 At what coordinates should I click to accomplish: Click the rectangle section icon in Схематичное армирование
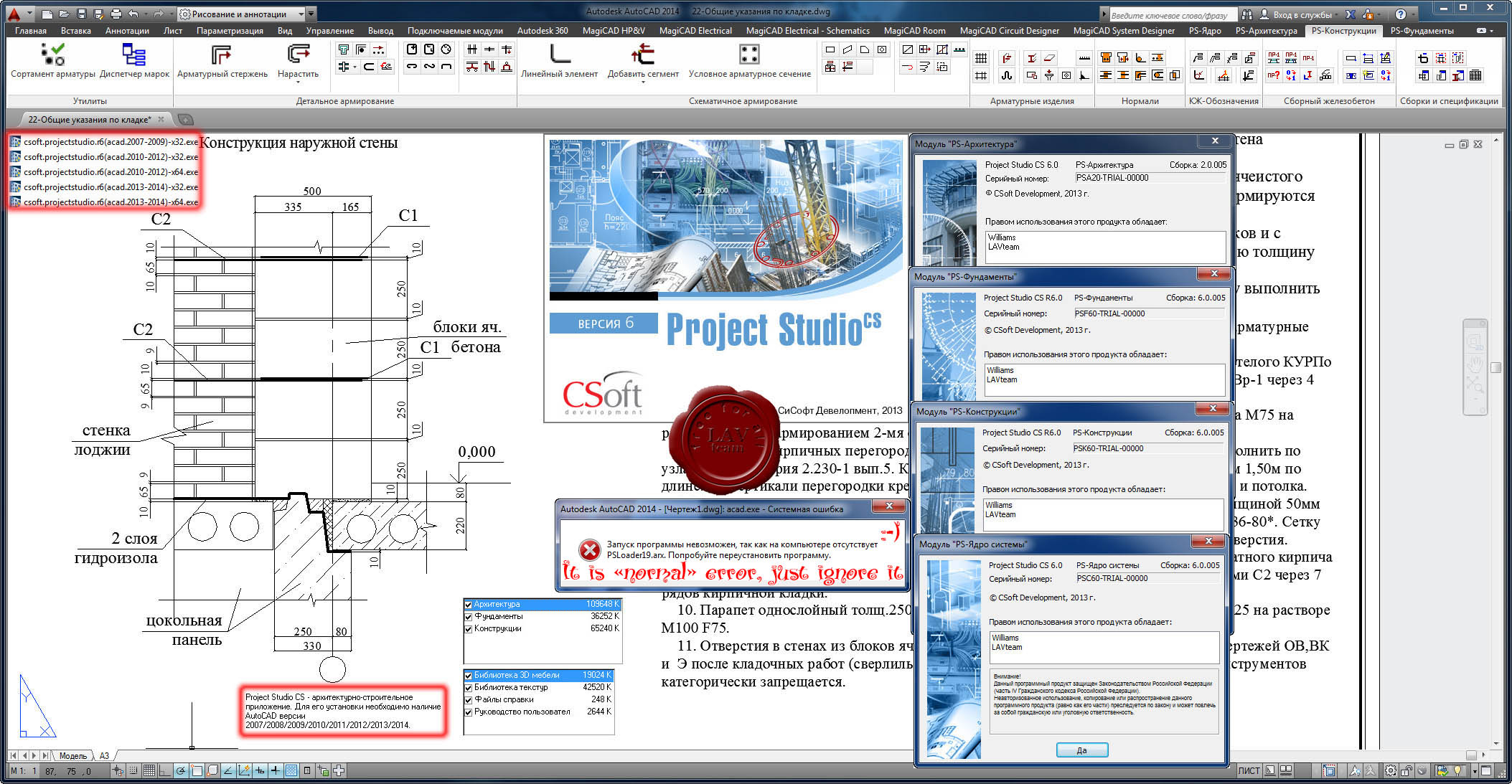click(x=830, y=49)
